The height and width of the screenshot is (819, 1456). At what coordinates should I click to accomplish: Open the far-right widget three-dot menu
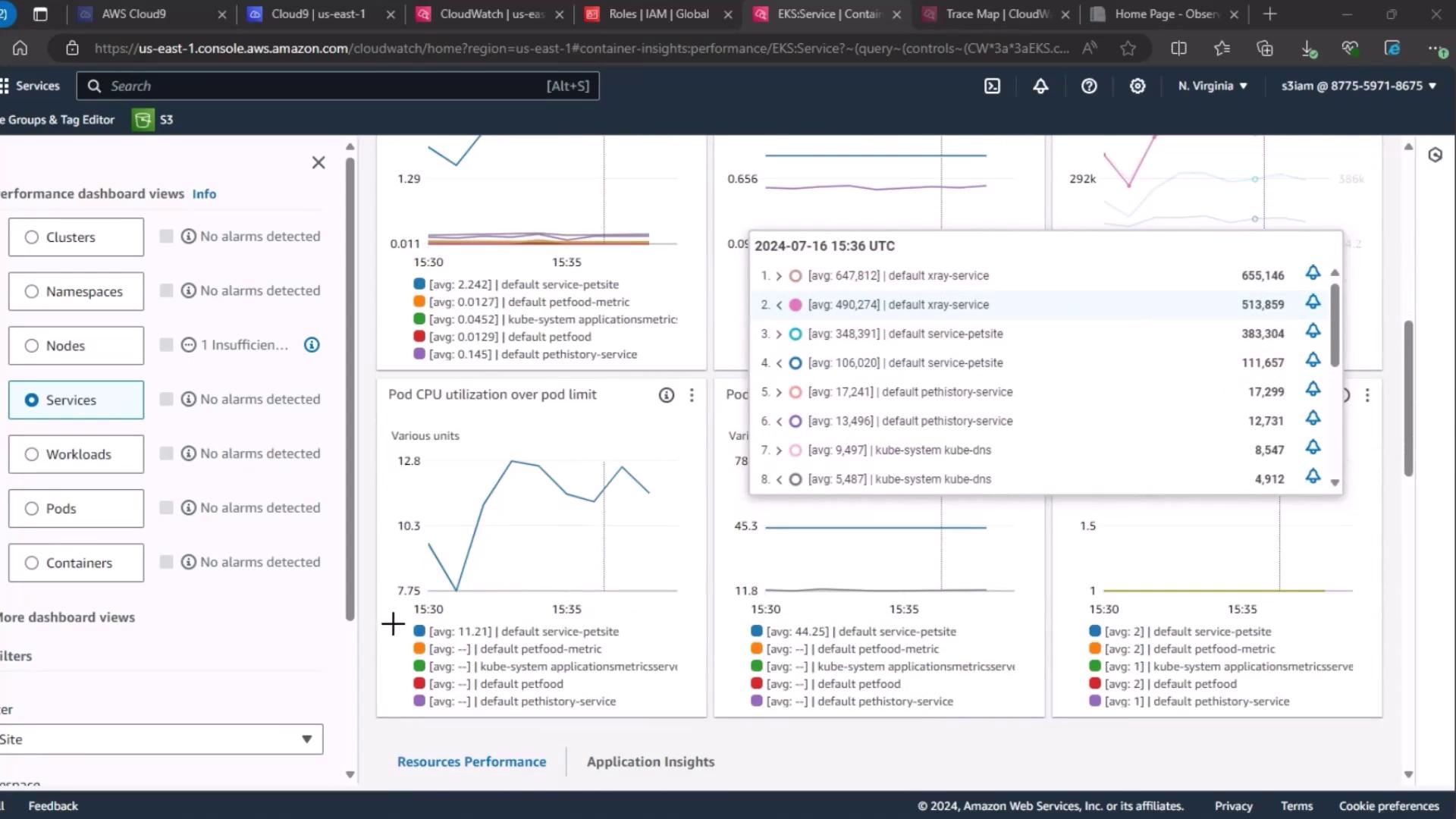click(x=1367, y=395)
